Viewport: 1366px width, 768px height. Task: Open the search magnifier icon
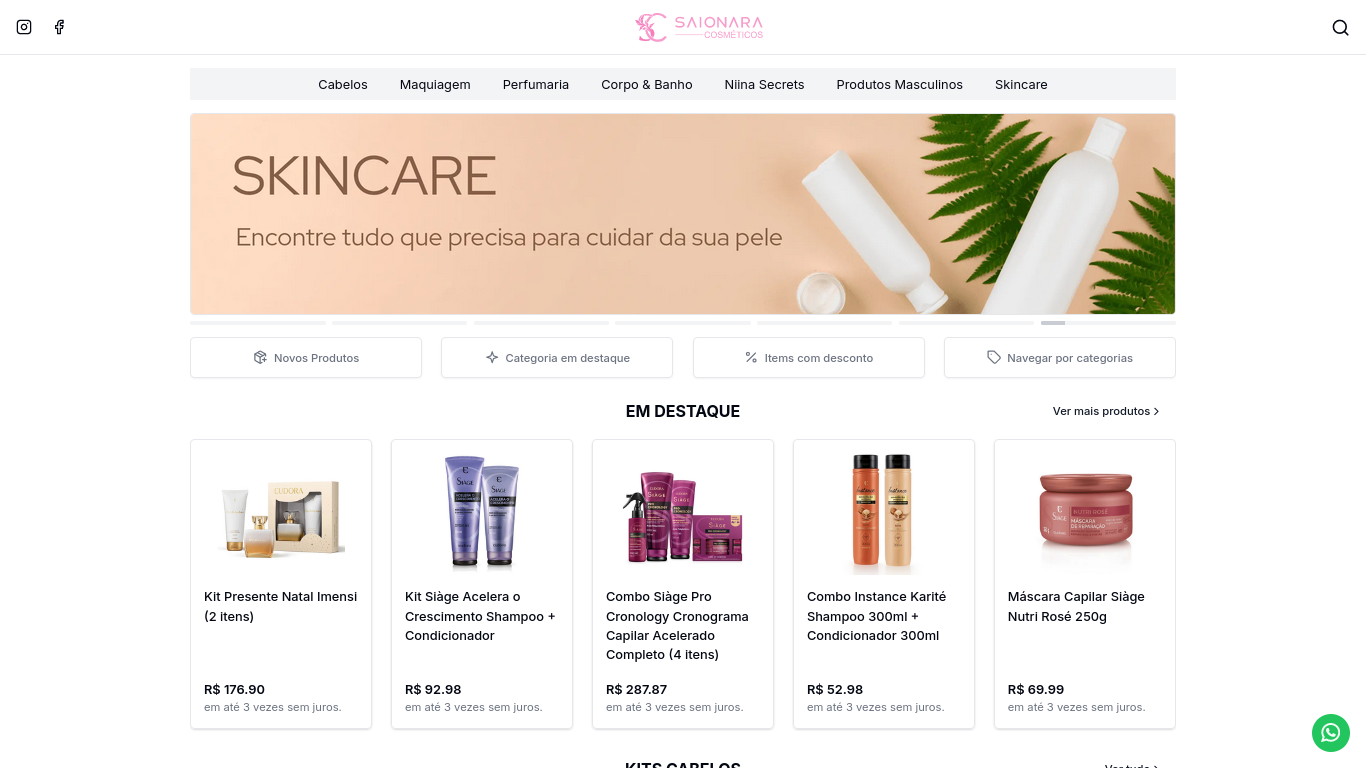coord(1341,28)
